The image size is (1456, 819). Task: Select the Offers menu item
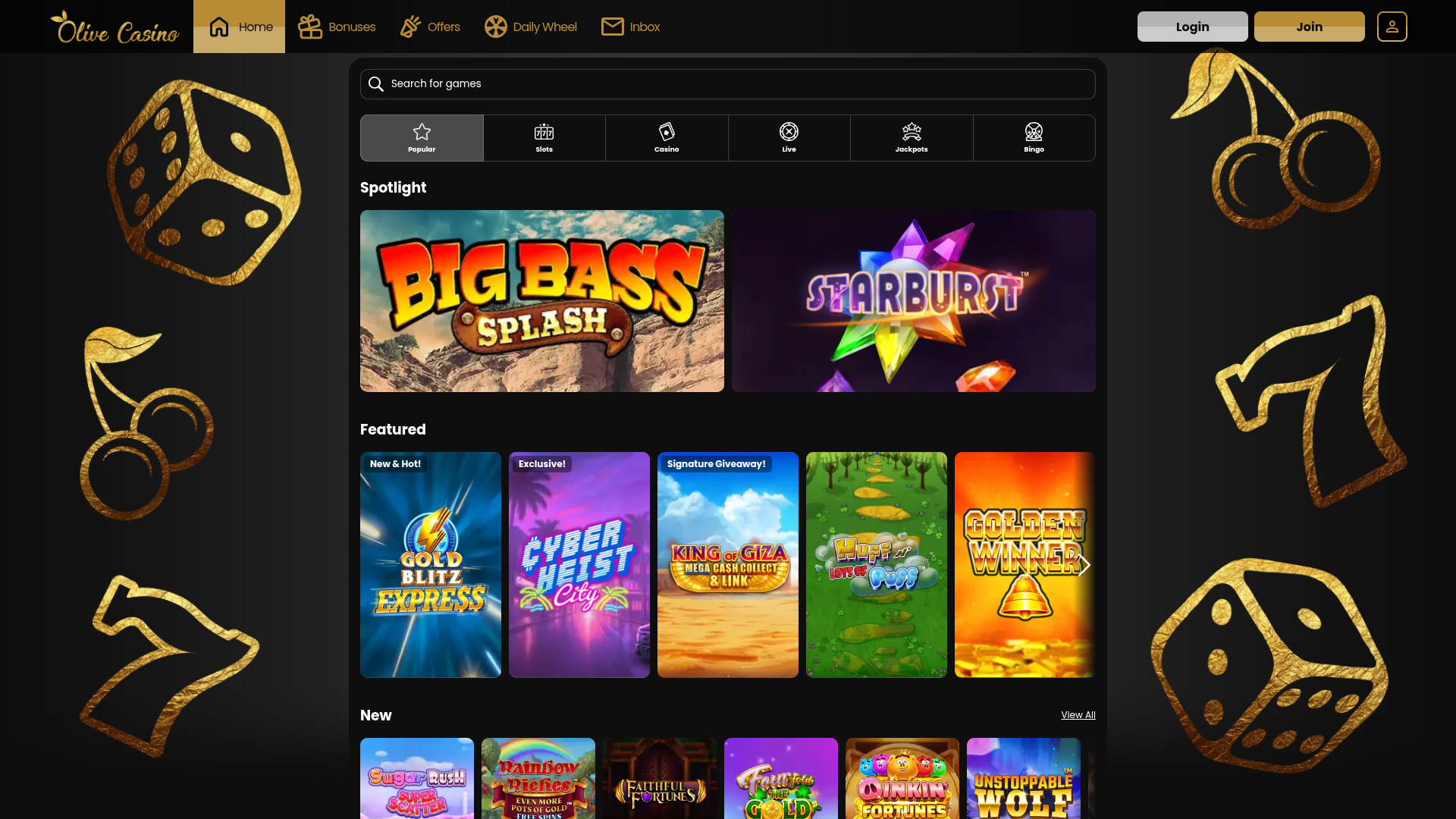[429, 27]
